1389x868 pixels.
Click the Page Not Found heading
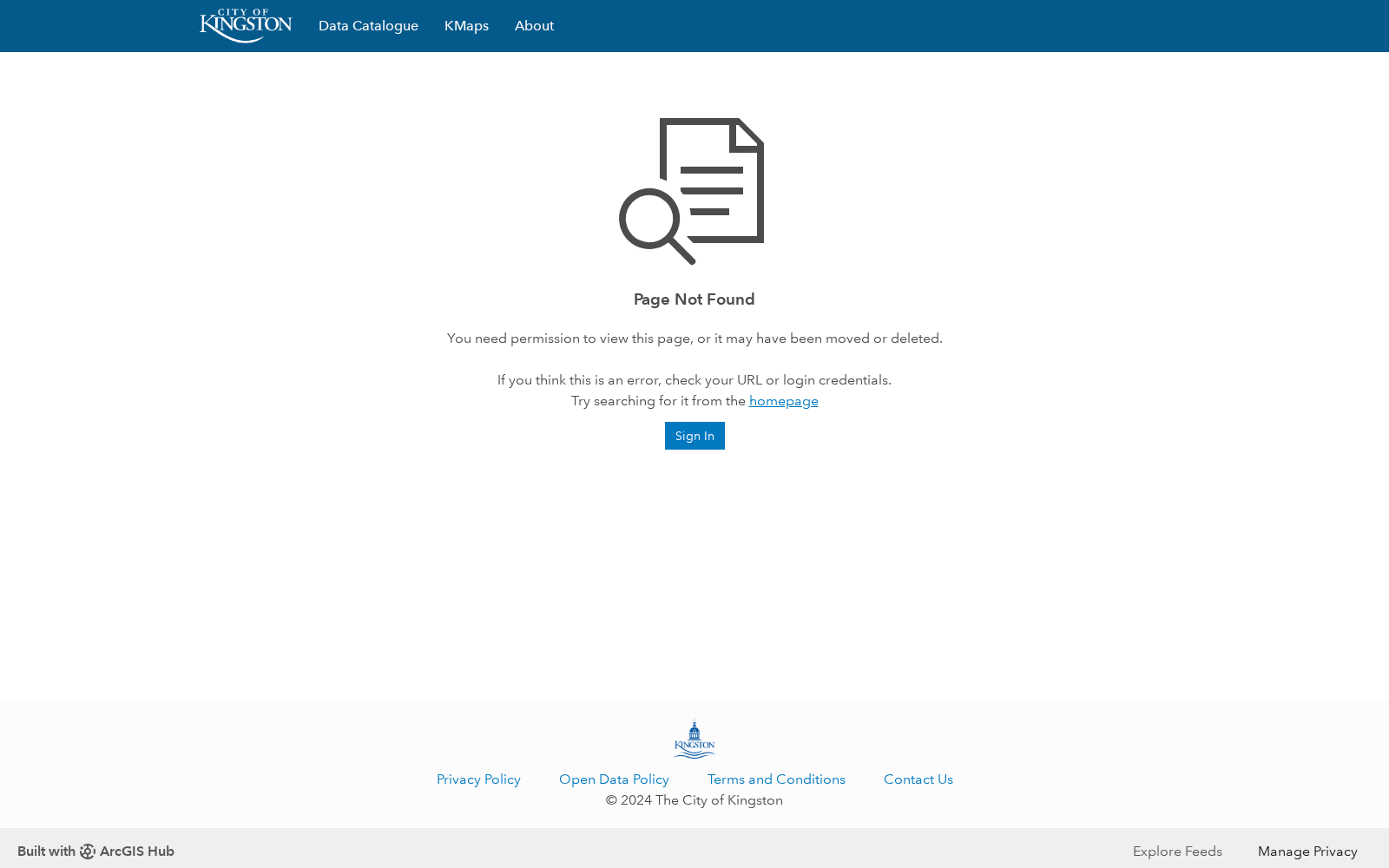pyautogui.click(x=694, y=299)
